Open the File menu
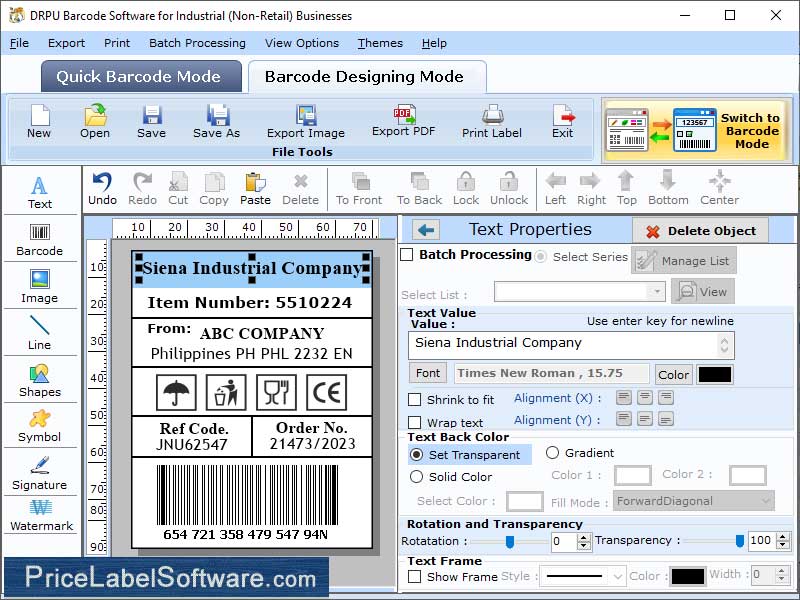Screen dimensions: 800x600 tap(19, 43)
